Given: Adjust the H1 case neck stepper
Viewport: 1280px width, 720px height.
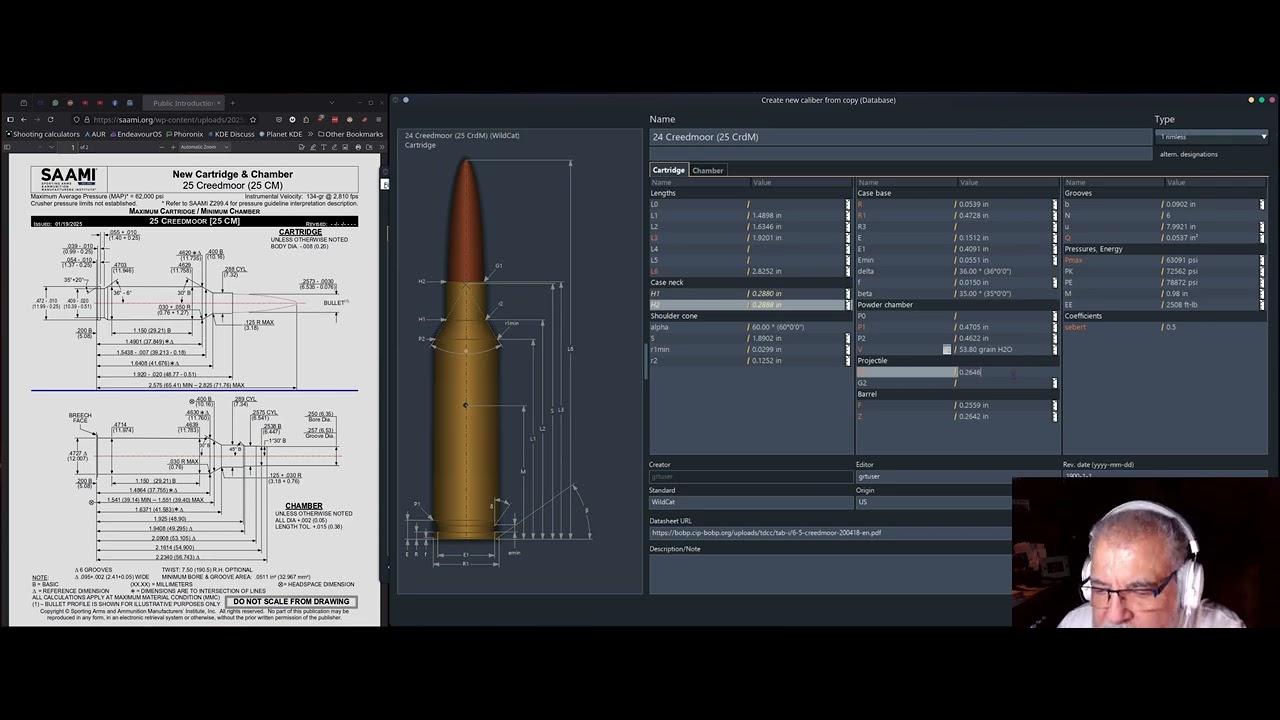Looking at the screenshot, I should tap(848, 293).
